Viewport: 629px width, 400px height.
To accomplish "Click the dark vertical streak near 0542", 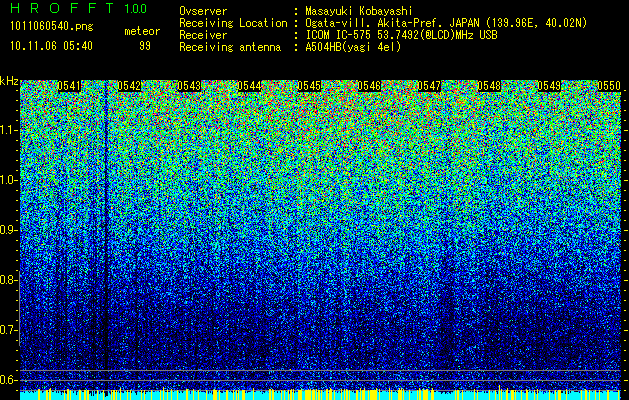I will (106, 237).
